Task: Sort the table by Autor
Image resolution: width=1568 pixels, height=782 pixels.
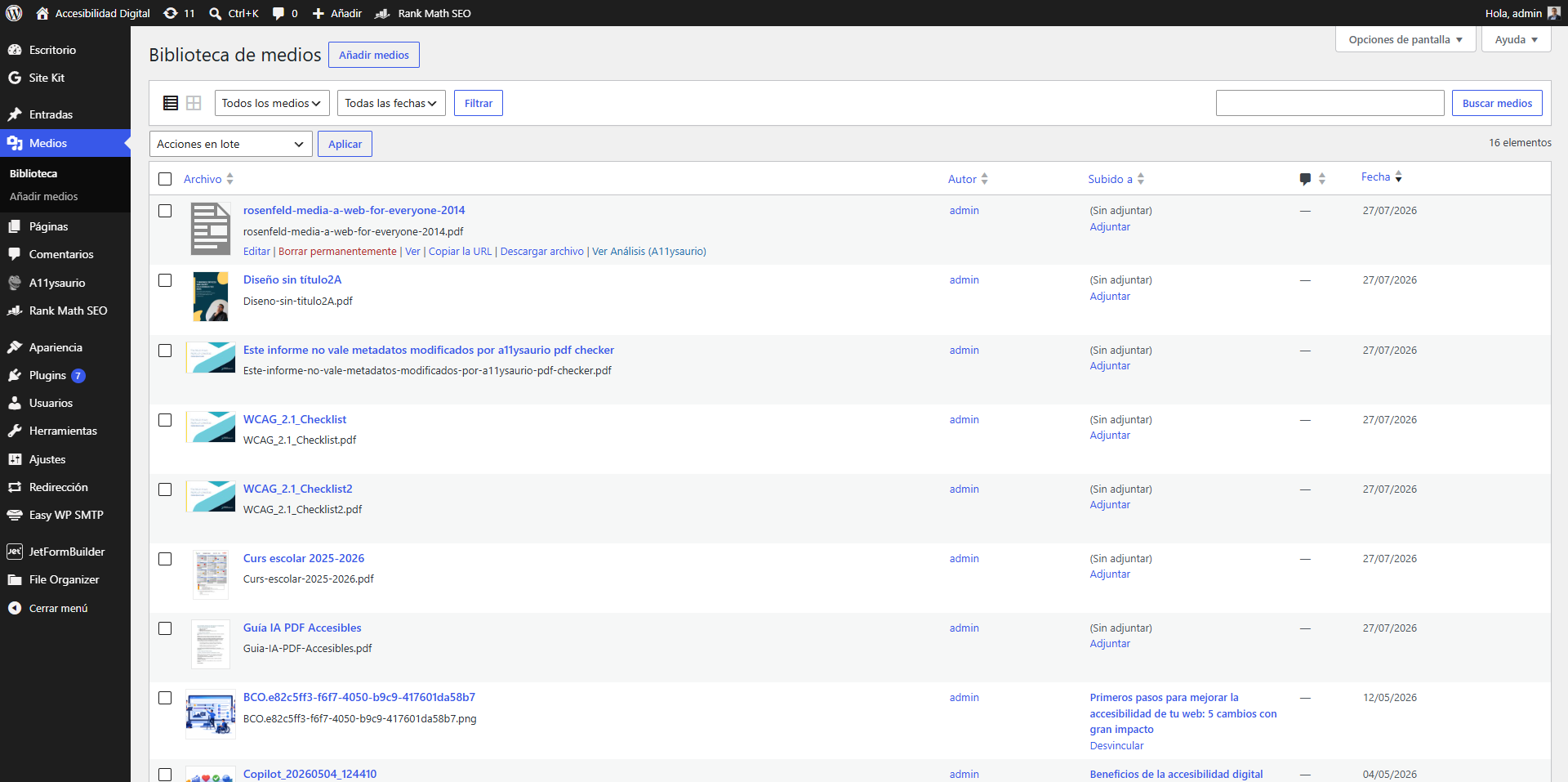Action: [968, 179]
